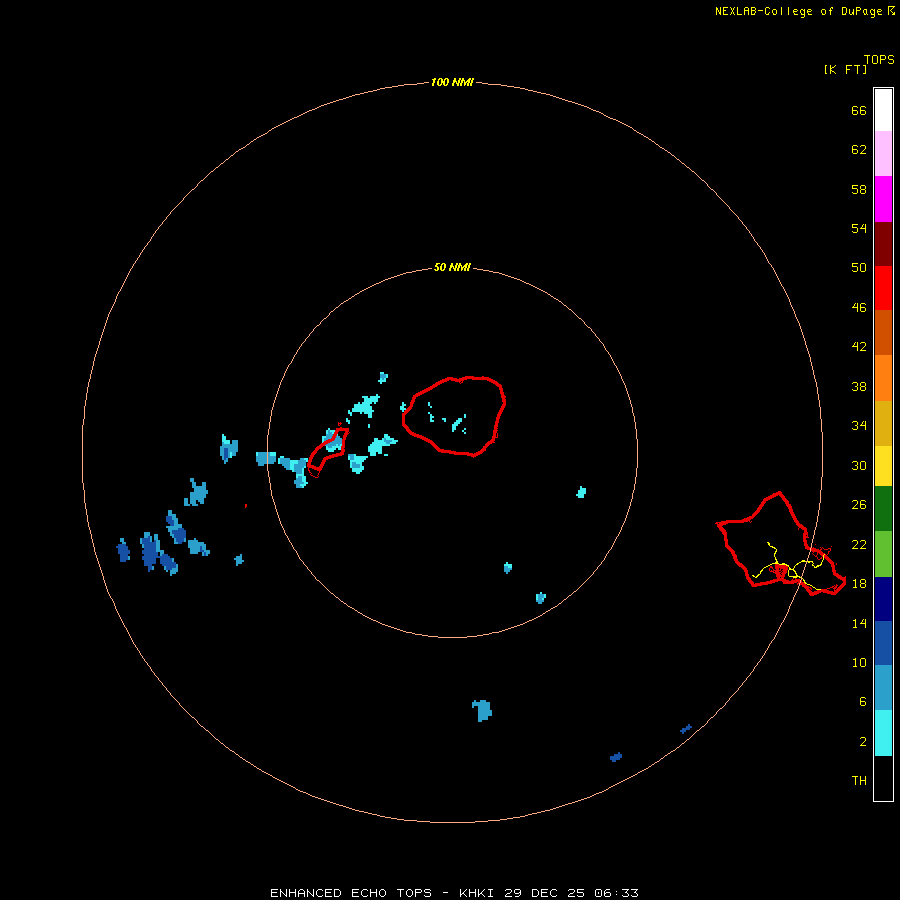The image size is (900, 900).
Task: Click the 66 legend value
Action: (859, 110)
